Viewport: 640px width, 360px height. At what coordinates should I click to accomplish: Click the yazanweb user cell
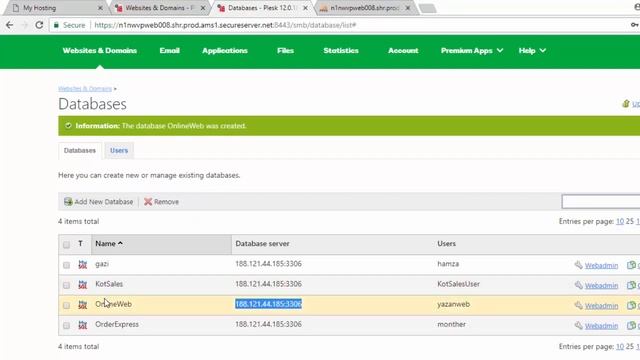click(453, 304)
